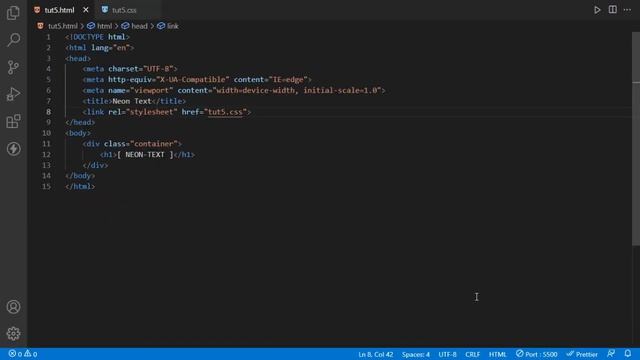Click line number 8 in gutter
Image resolution: width=640 pixels, height=360 pixels.
coord(48,112)
